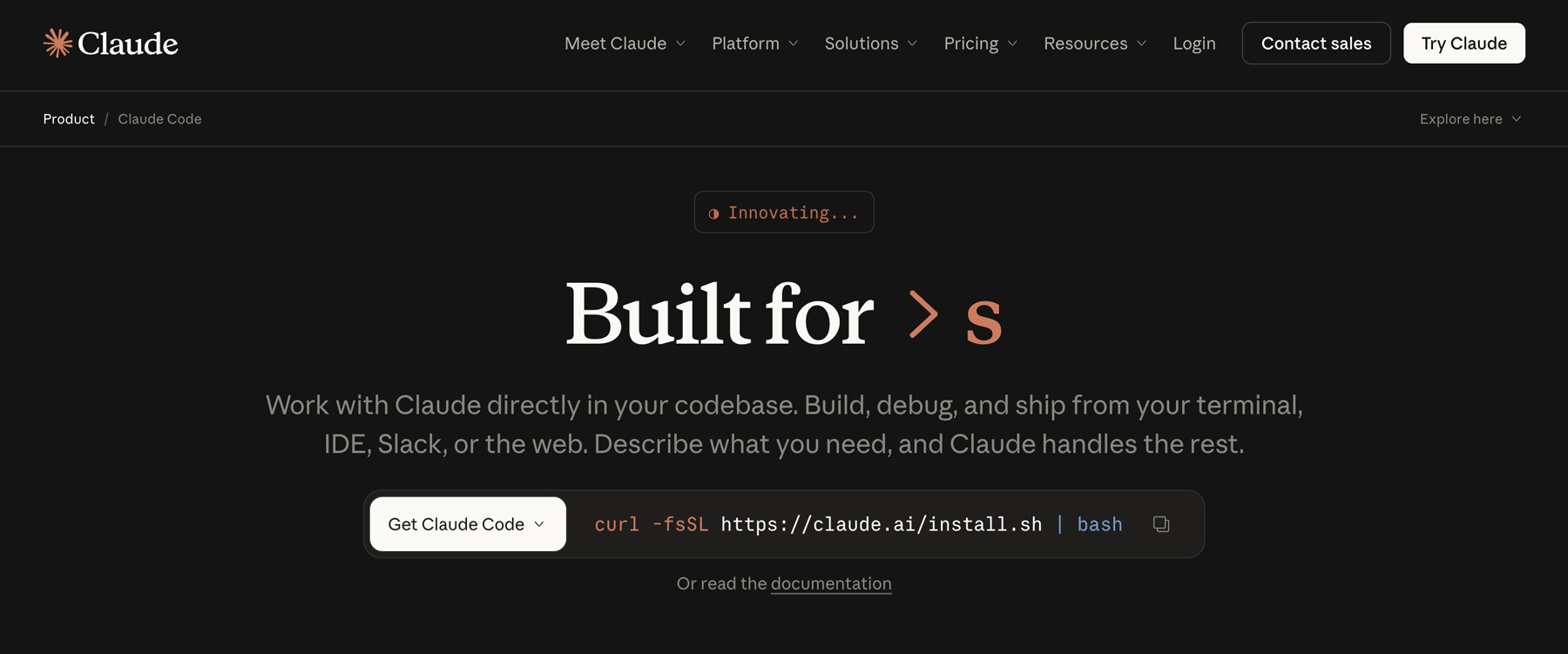
Task: Open the Platform menu
Action: coord(754,44)
